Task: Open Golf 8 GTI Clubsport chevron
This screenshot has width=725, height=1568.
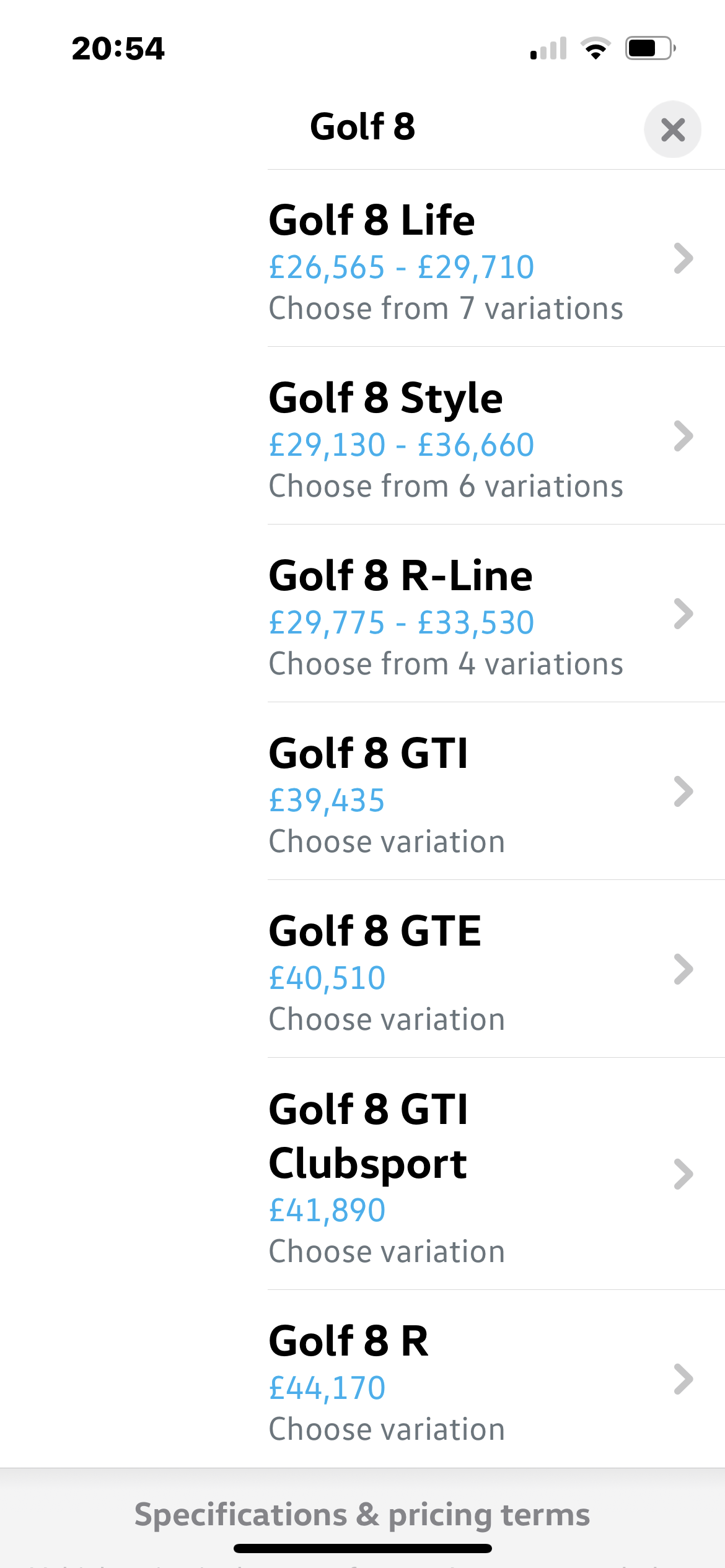Action: click(x=683, y=1174)
